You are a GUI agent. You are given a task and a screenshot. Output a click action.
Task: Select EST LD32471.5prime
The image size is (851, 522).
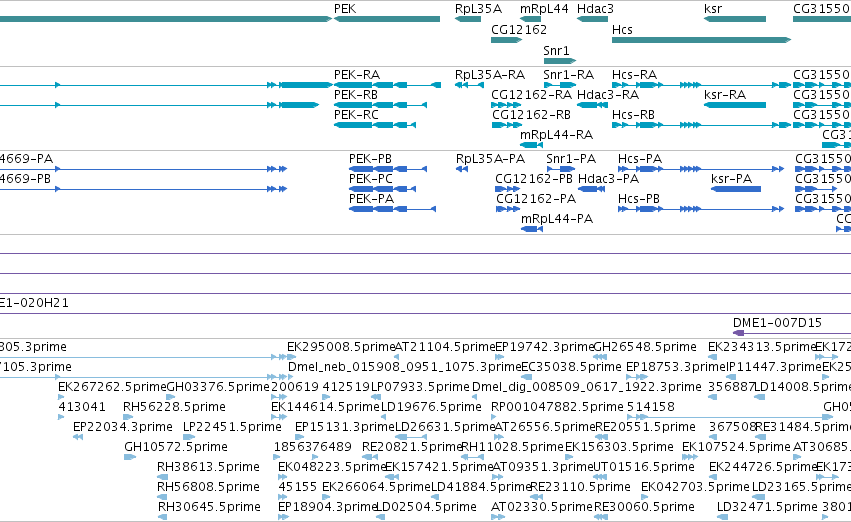pos(722,517)
